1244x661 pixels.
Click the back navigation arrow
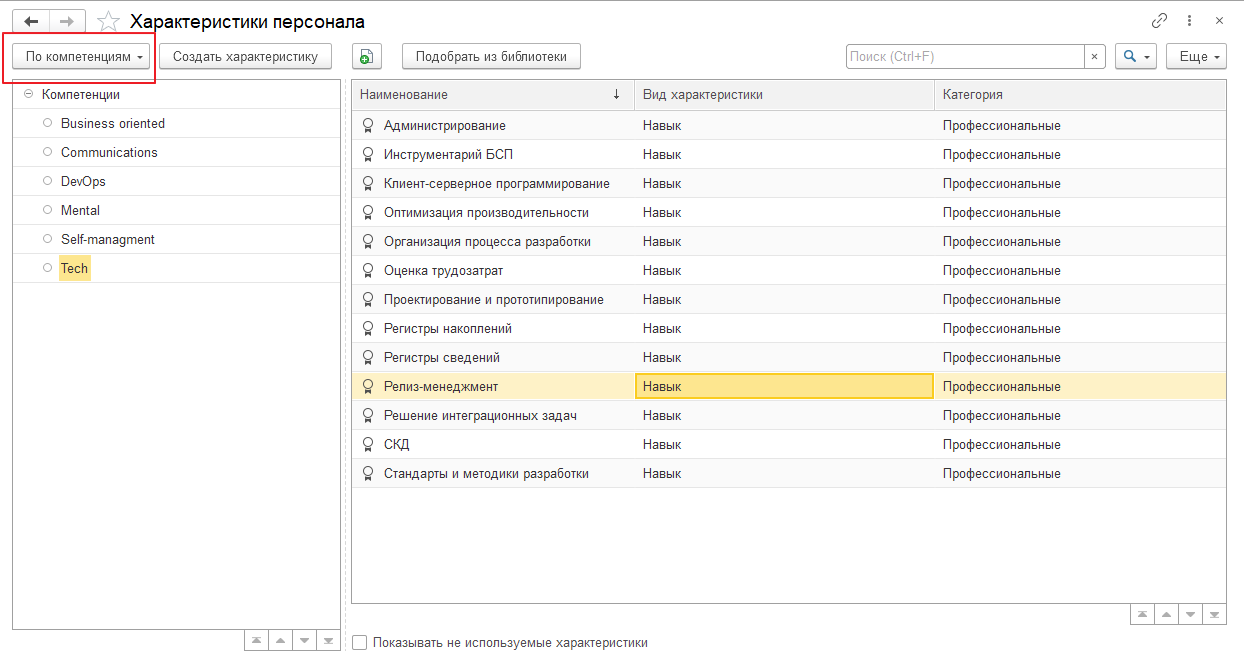31,21
